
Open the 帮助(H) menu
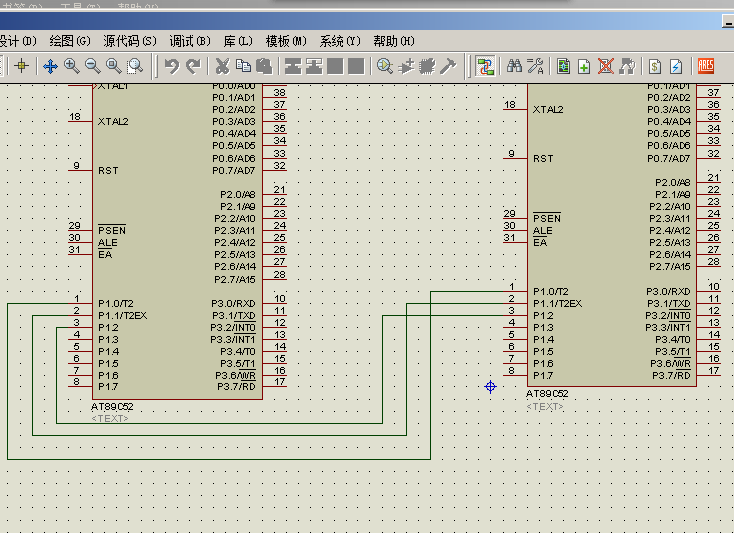[x=394, y=41]
